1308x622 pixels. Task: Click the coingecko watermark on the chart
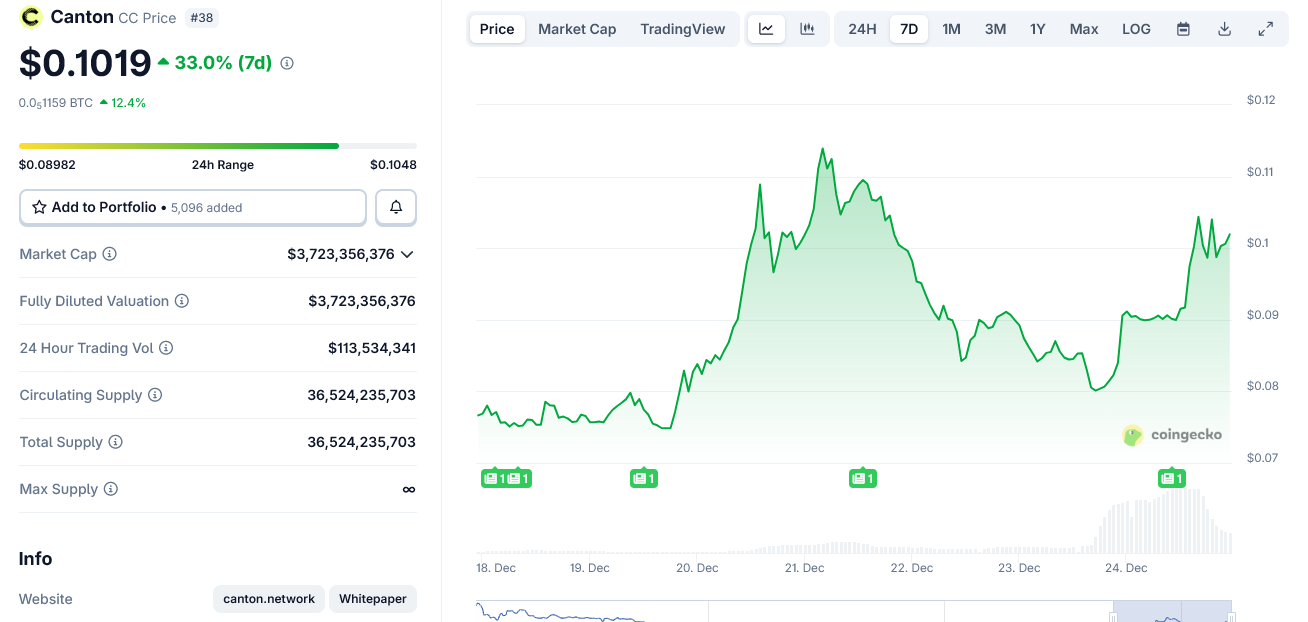click(1172, 434)
